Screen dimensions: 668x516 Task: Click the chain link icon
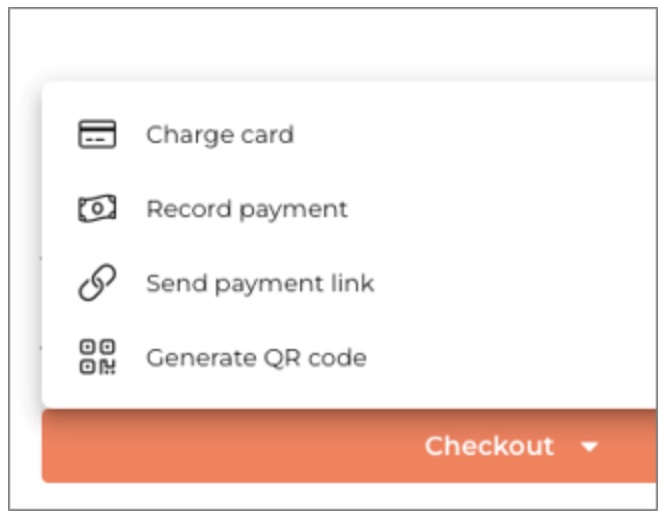point(97,283)
